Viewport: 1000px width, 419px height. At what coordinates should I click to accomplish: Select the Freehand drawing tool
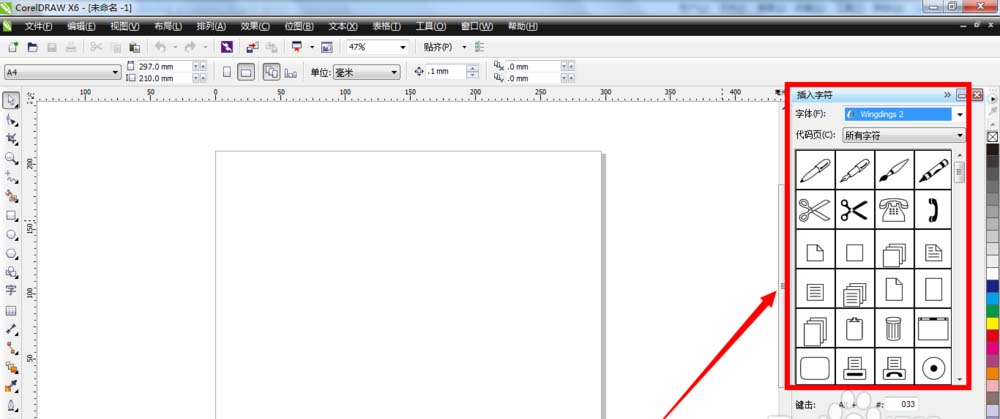pyautogui.click(x=11, y=177)
